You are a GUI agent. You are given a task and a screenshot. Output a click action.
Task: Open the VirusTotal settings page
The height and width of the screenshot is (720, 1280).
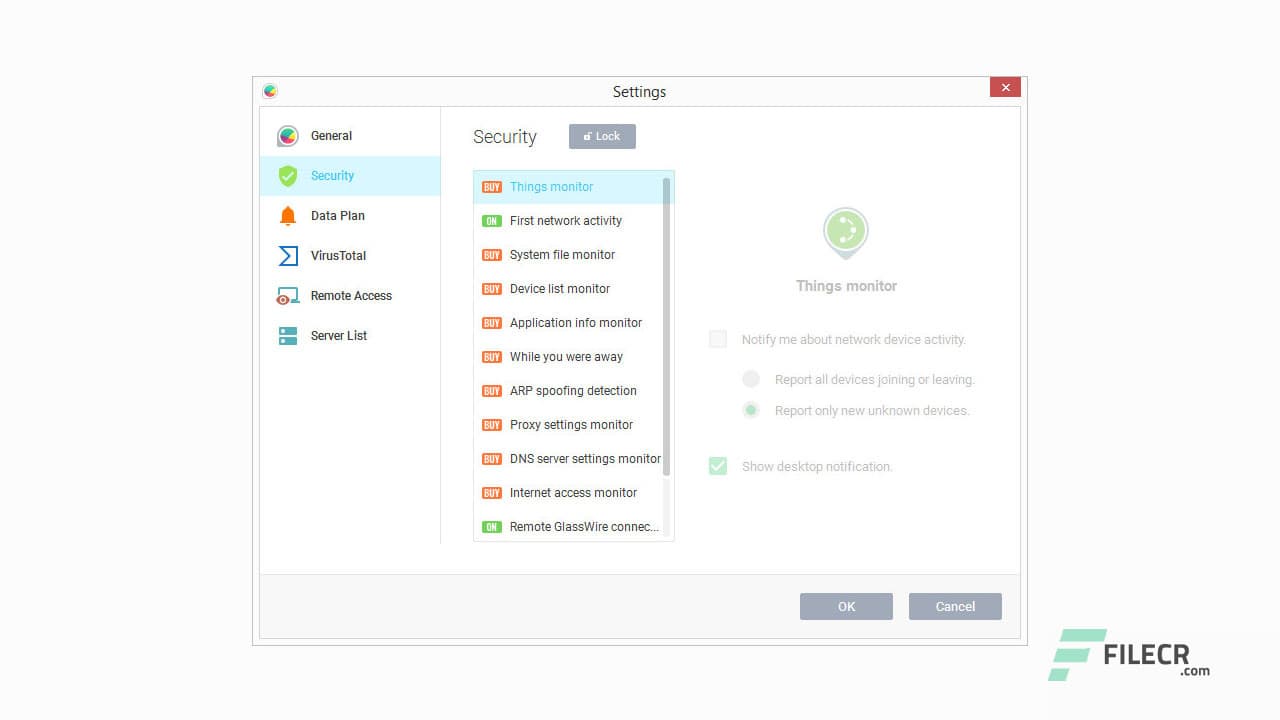point(337,255)
